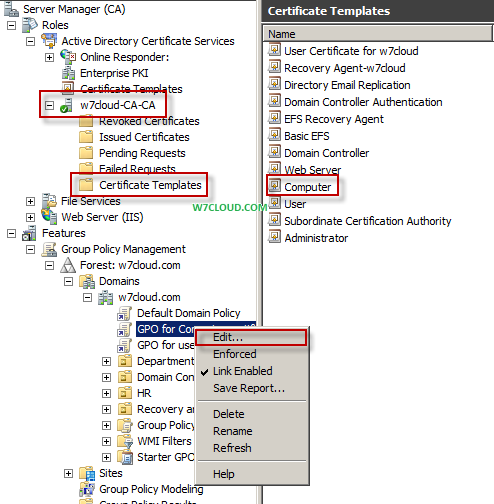Screen dimensions: 494x504
Task: Select the Failed Requests folder
Action: (137, 169)
